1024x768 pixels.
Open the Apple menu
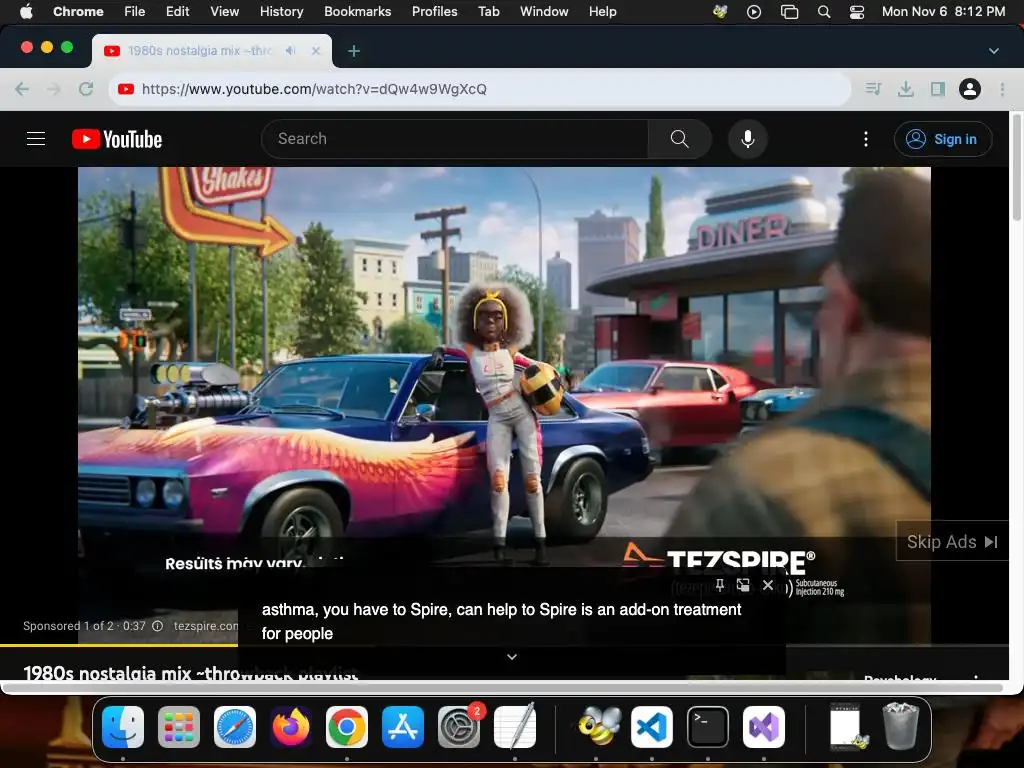[26, 11]
